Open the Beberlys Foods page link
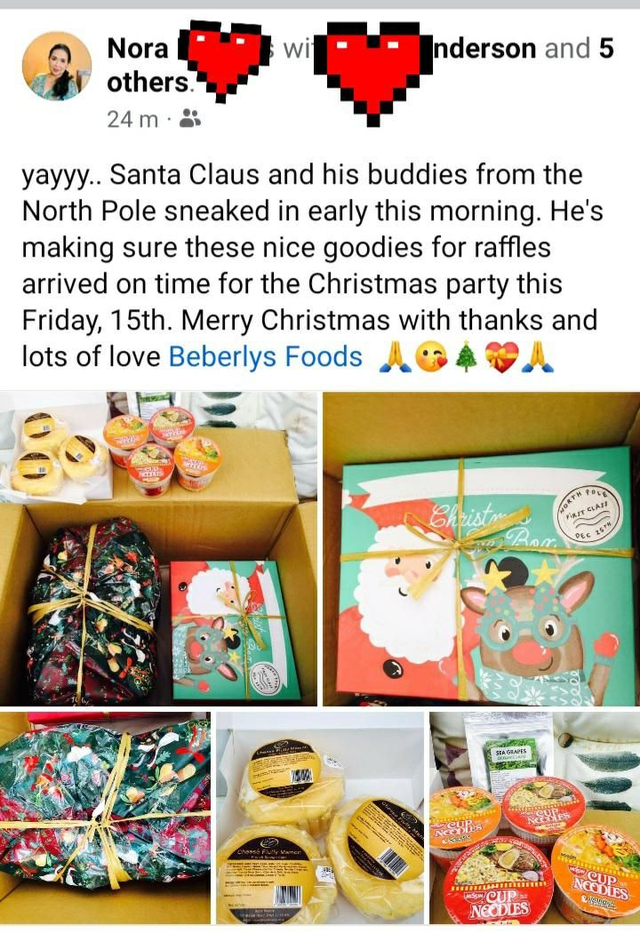640x932 pixels. [266, 357]
